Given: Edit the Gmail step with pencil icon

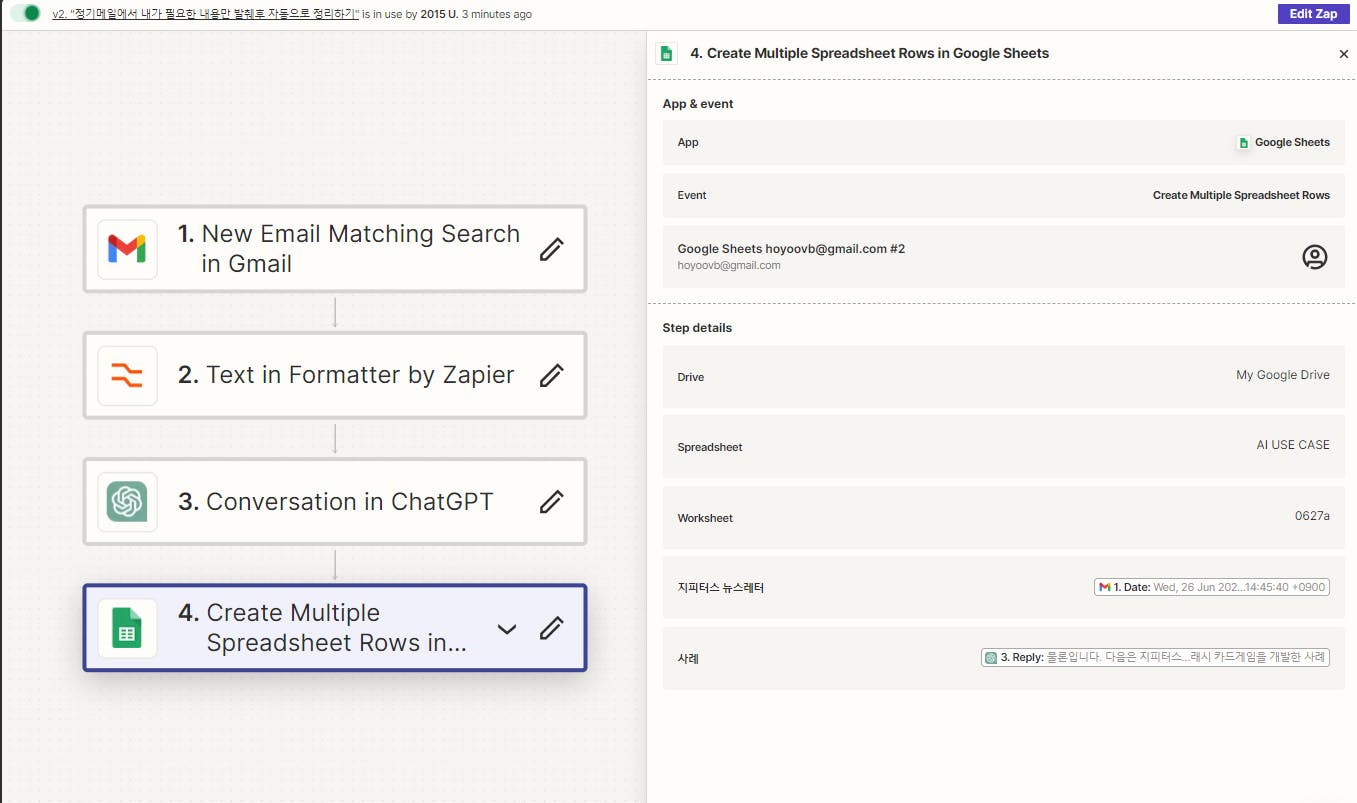Looking at the screenshot, I should (551, 249).
